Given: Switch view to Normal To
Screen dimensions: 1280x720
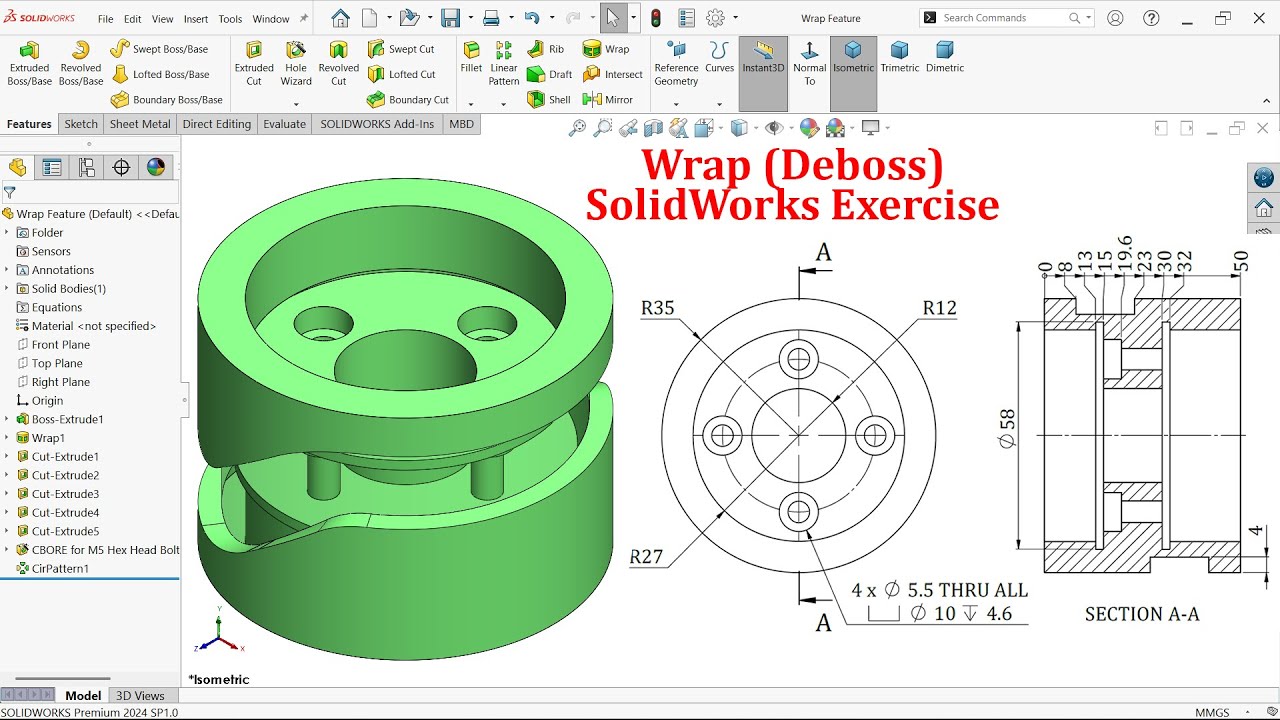Looking at the screenshot, I should click(809, 64).
